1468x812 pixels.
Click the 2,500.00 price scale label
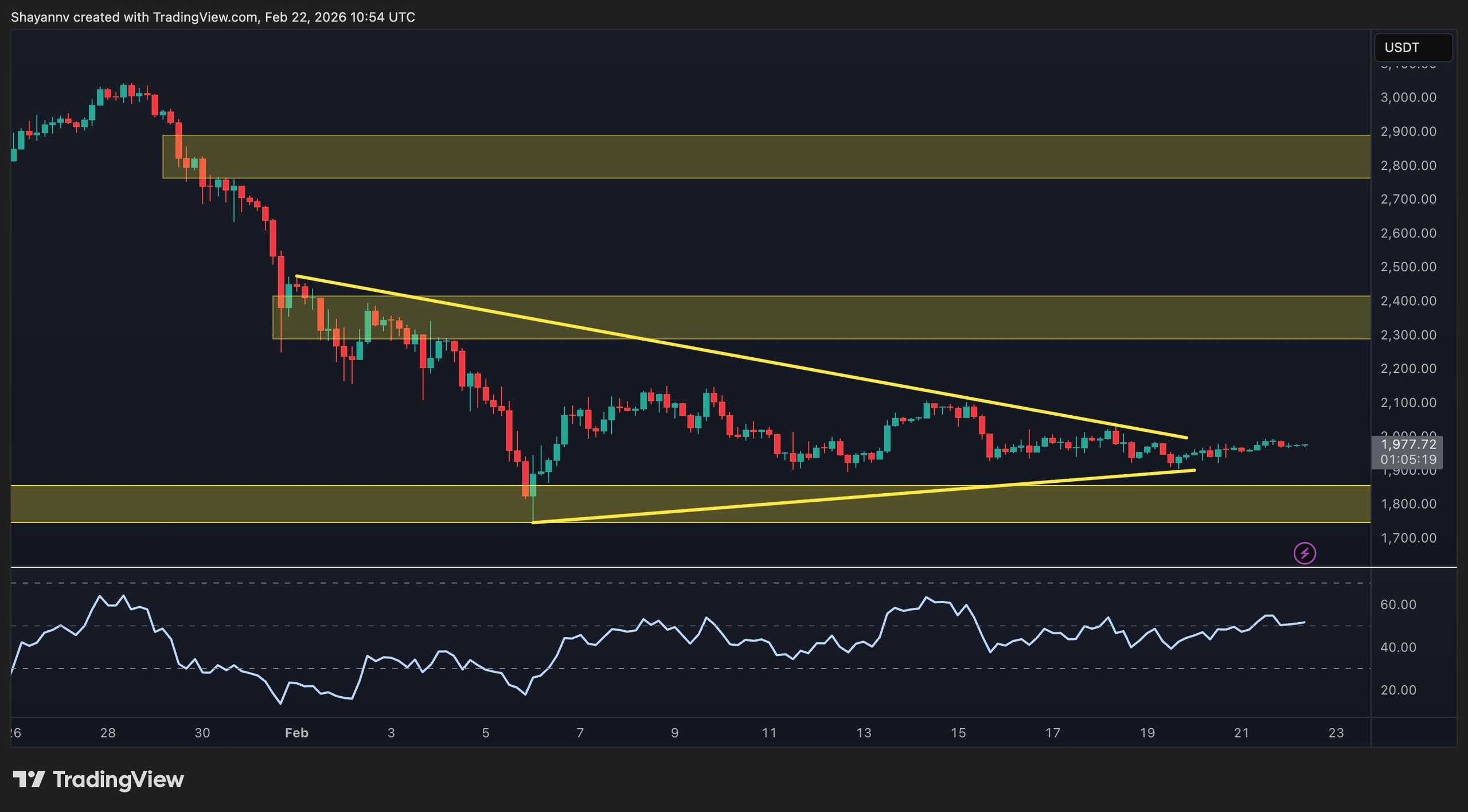pos(1408,267)
